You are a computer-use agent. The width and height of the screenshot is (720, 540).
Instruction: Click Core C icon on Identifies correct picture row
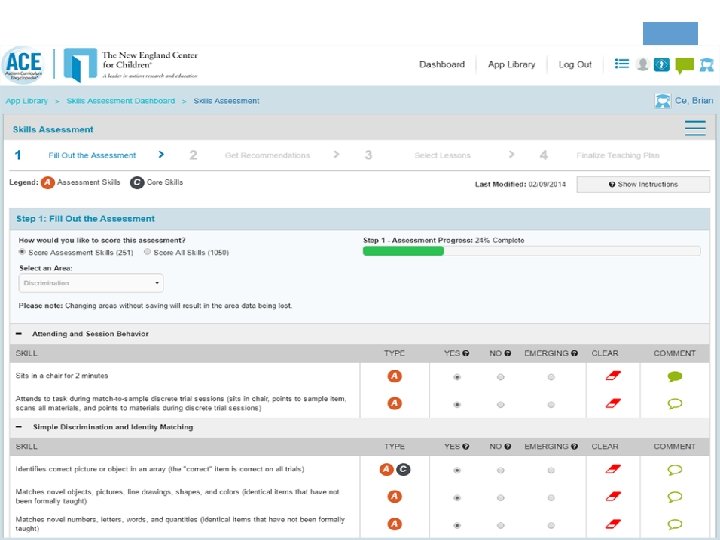click(403, 469)
